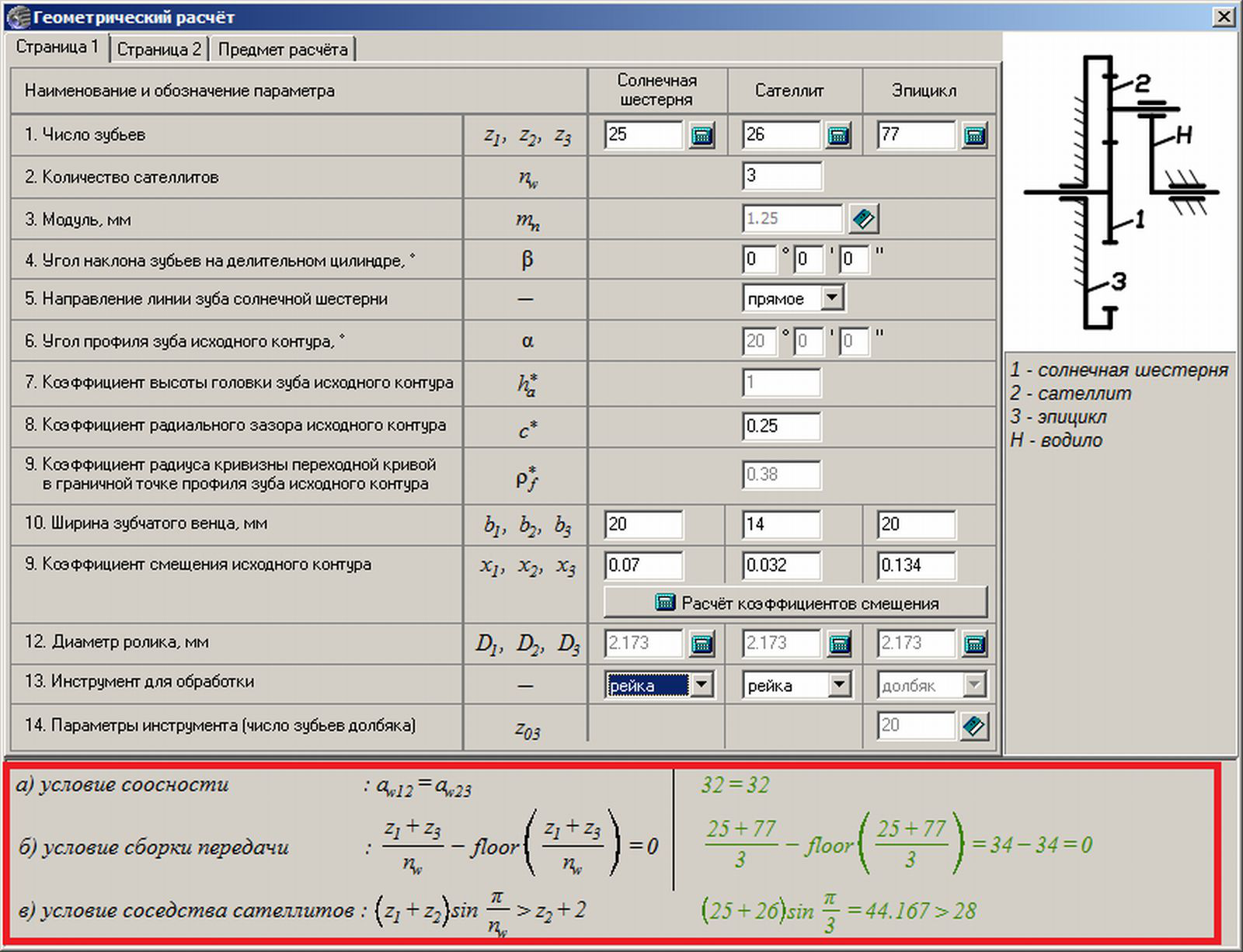1243x952 pixels.
Task: Switch to the Страница 1 tab
Action: click(57, 47)
